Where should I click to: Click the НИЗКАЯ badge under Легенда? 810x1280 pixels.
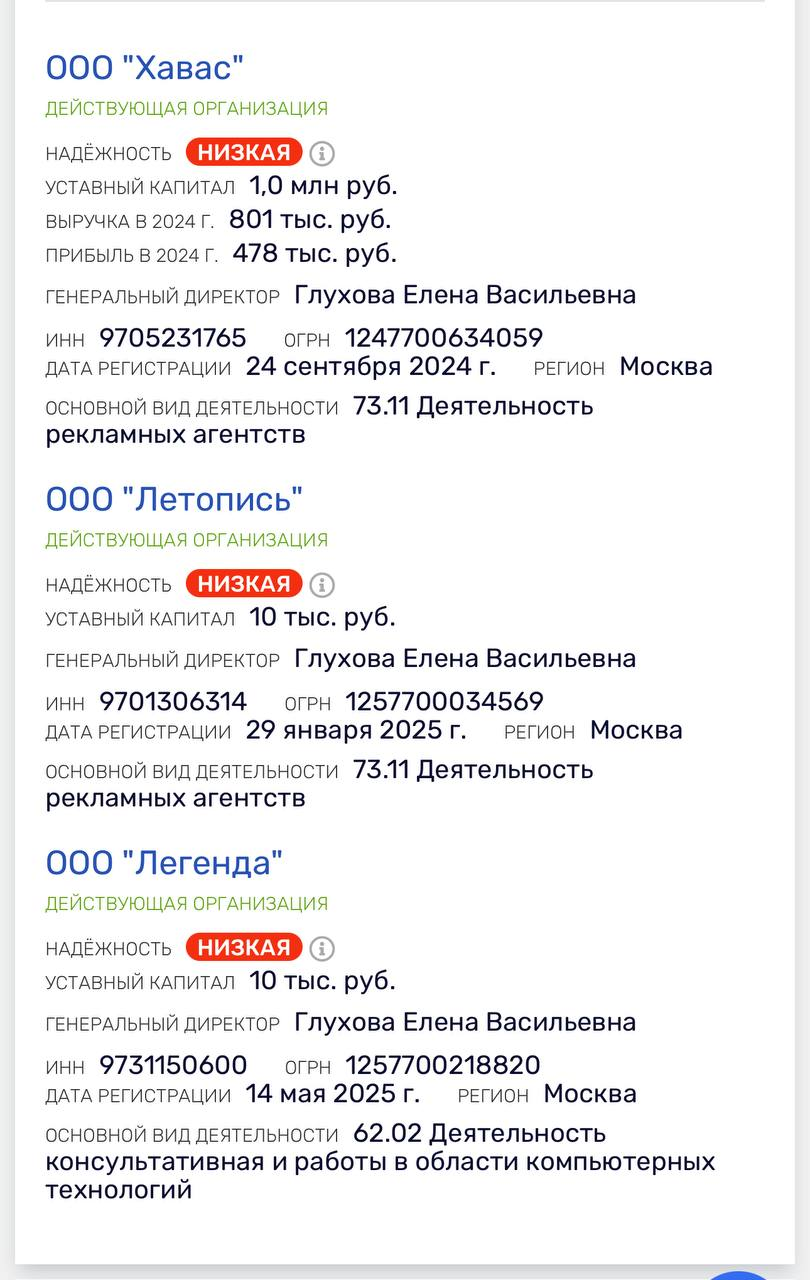point(244,947)
